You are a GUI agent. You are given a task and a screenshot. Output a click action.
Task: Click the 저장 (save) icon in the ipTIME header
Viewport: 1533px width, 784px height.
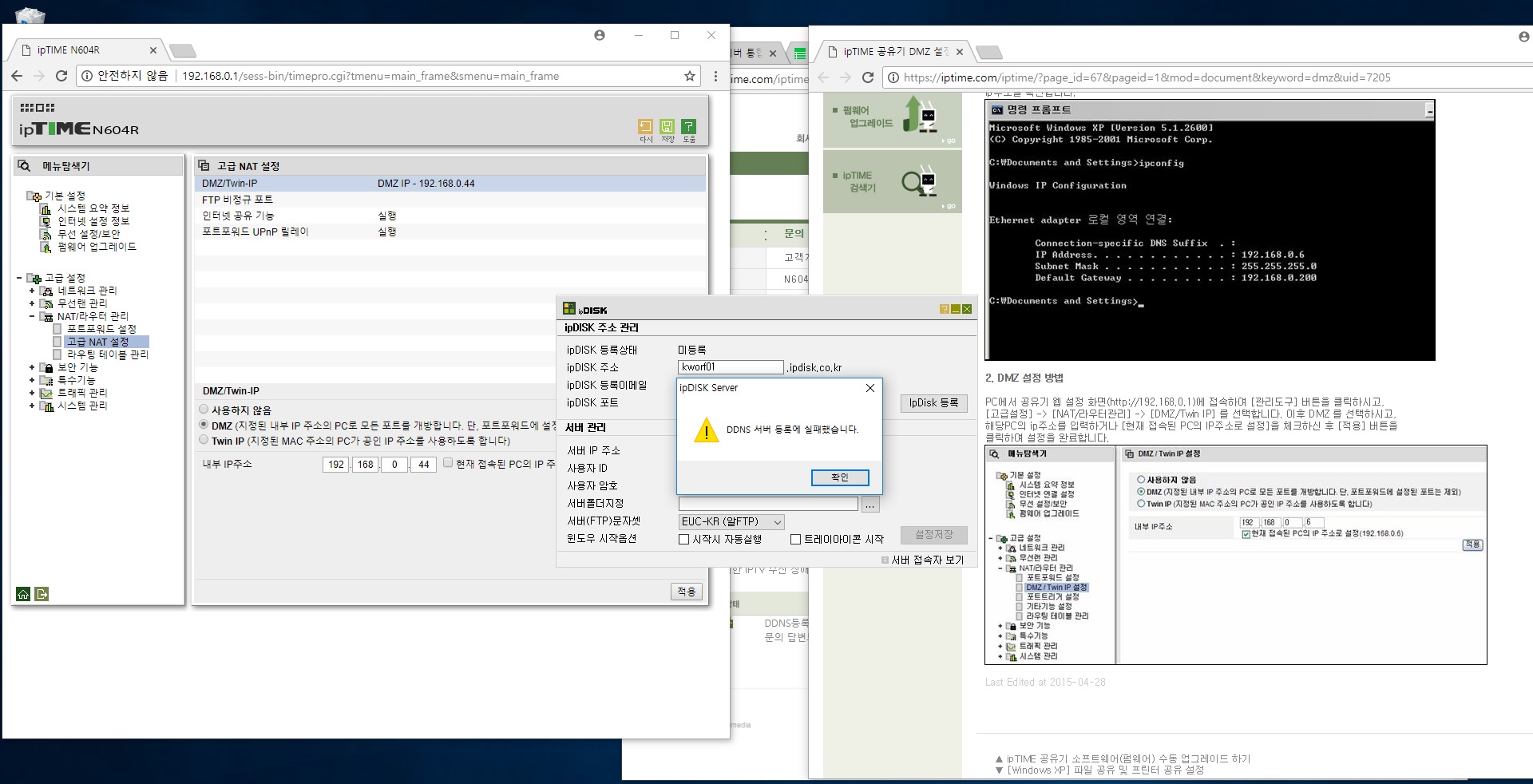pyautogui.click(x=667, y=126)
